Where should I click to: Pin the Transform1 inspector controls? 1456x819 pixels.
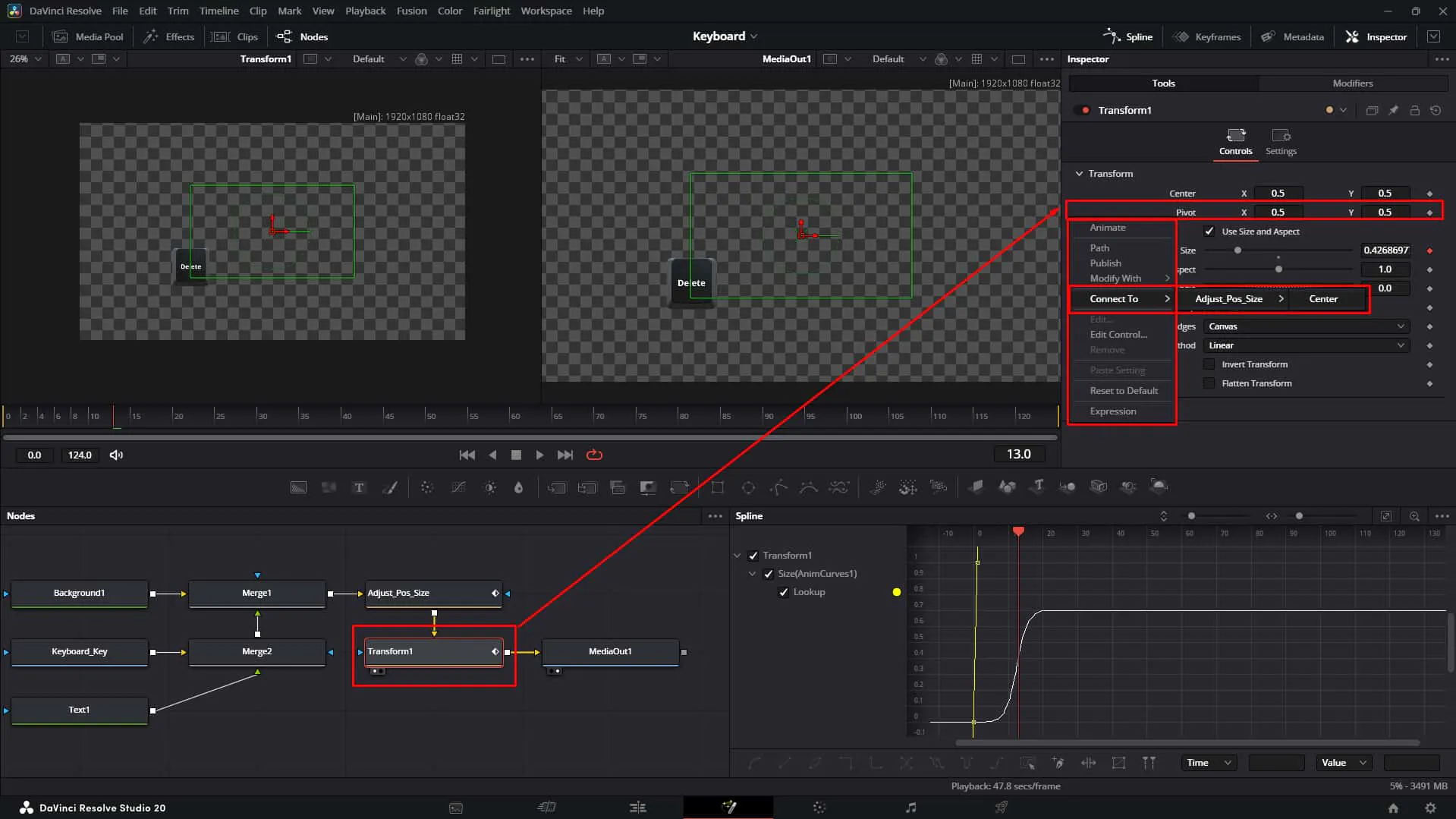point(1393,110)
